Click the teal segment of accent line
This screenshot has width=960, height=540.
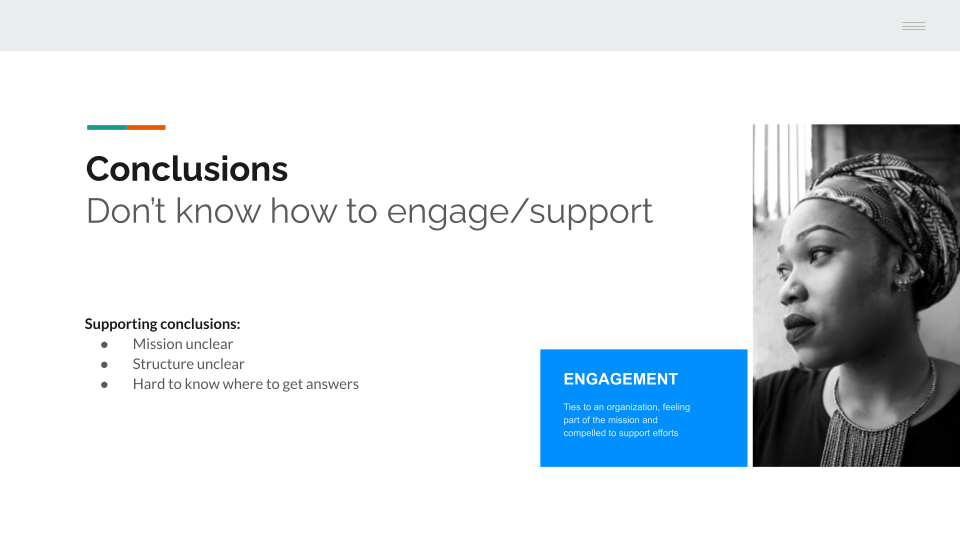(107, 127)
